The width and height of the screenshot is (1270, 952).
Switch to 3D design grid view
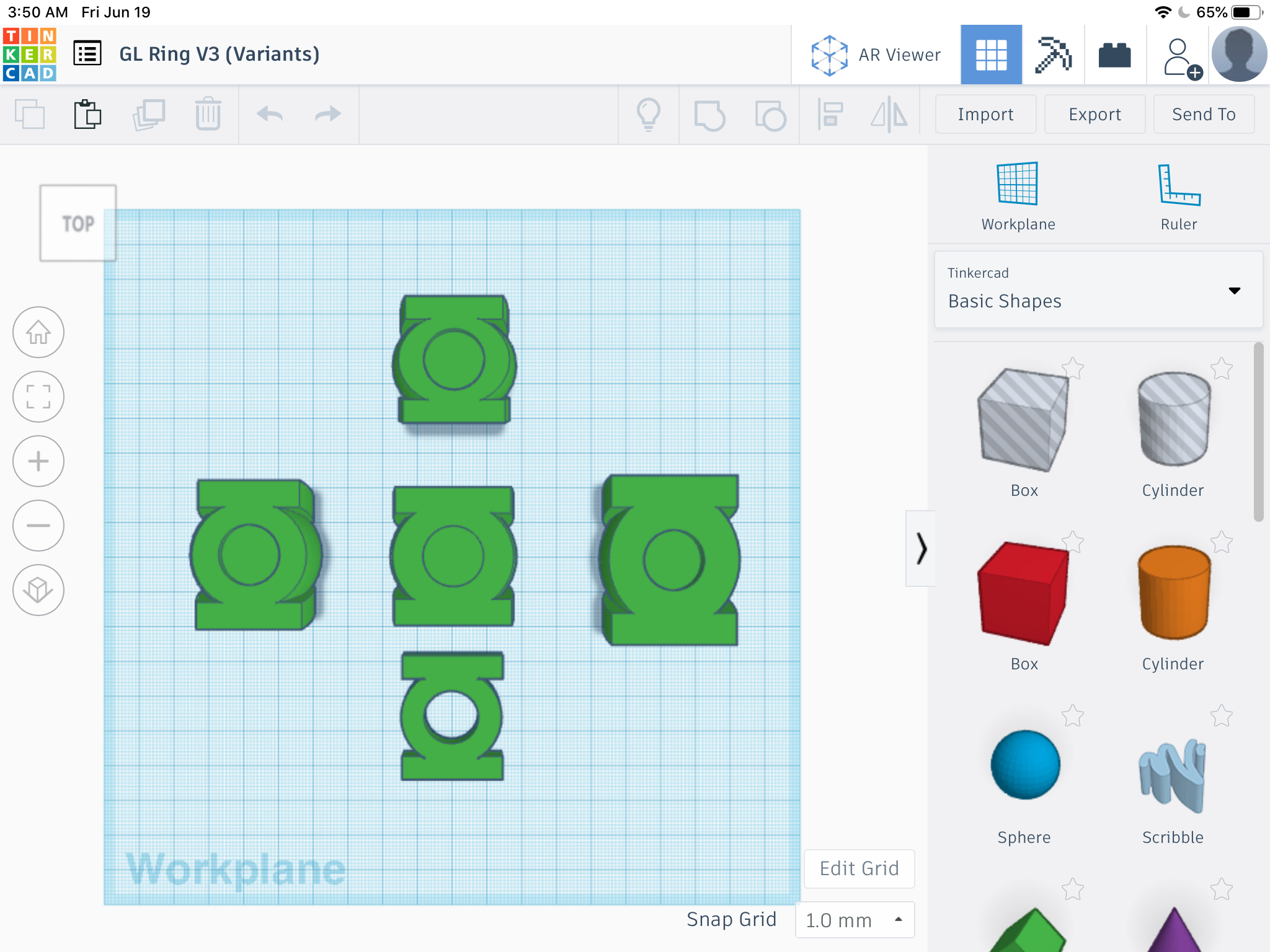coord(991,55)
